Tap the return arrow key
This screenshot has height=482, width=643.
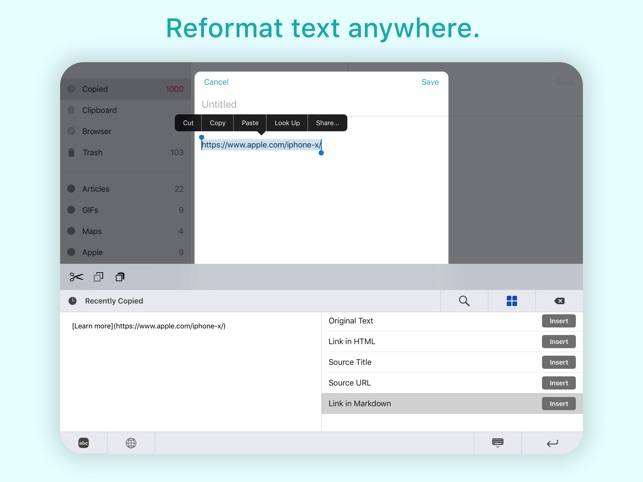pos(552,443)
